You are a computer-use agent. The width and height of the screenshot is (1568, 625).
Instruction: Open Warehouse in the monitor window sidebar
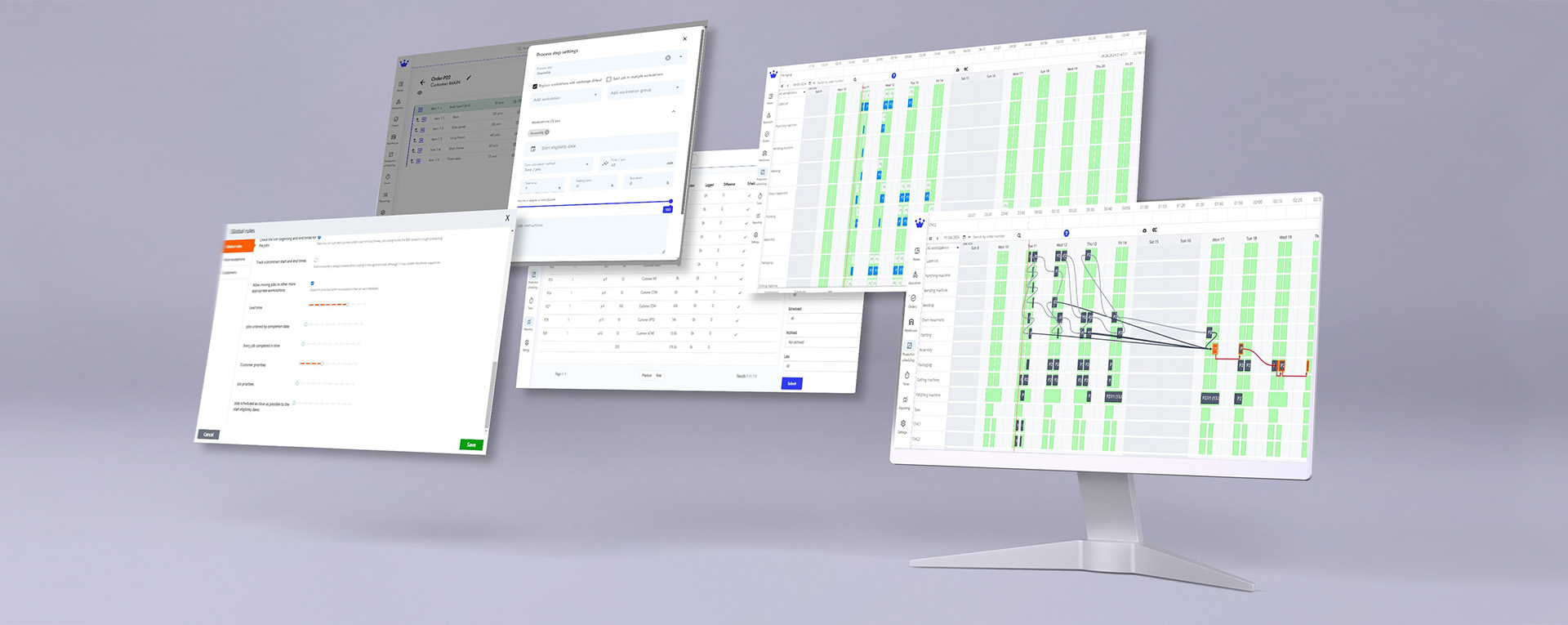click(x=911, y=324)
